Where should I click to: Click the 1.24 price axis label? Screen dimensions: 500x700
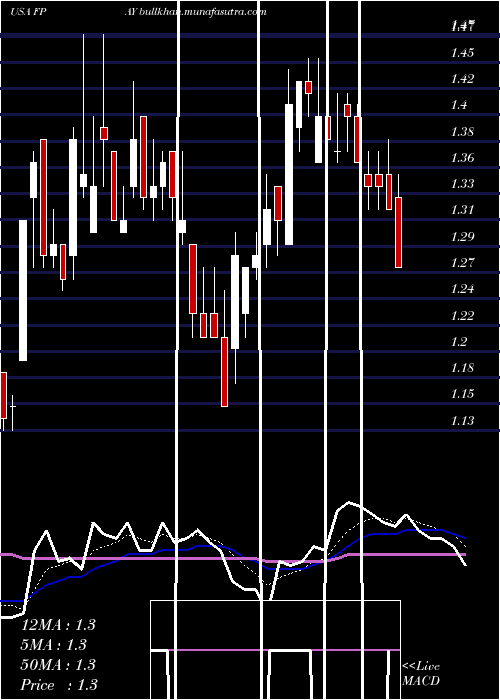[463, 289]
